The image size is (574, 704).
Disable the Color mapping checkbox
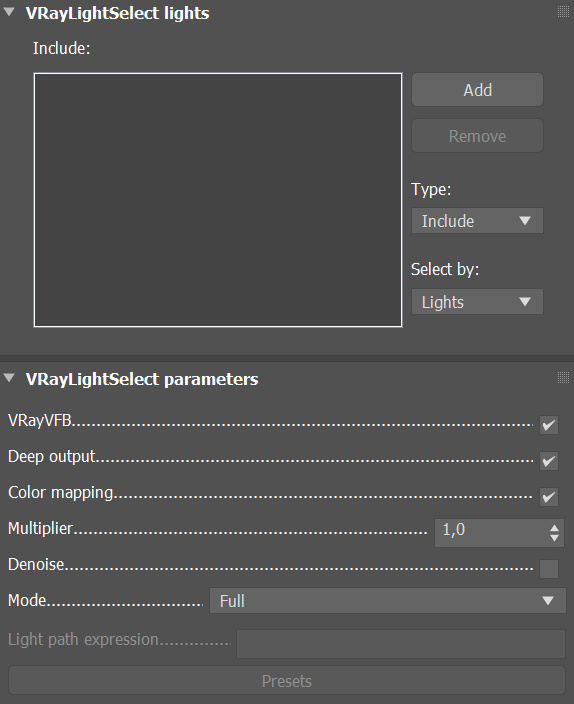[x=549, y=497]
